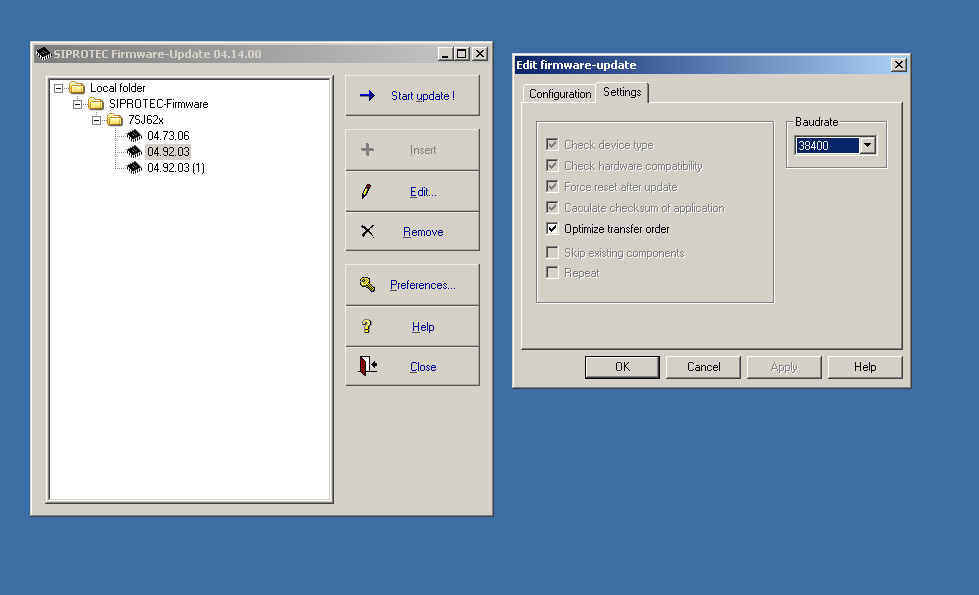Screen dimensions: 979x595
Task: Click the chip icon beside 04.92.03 (1)
Action: click(135, 168)
